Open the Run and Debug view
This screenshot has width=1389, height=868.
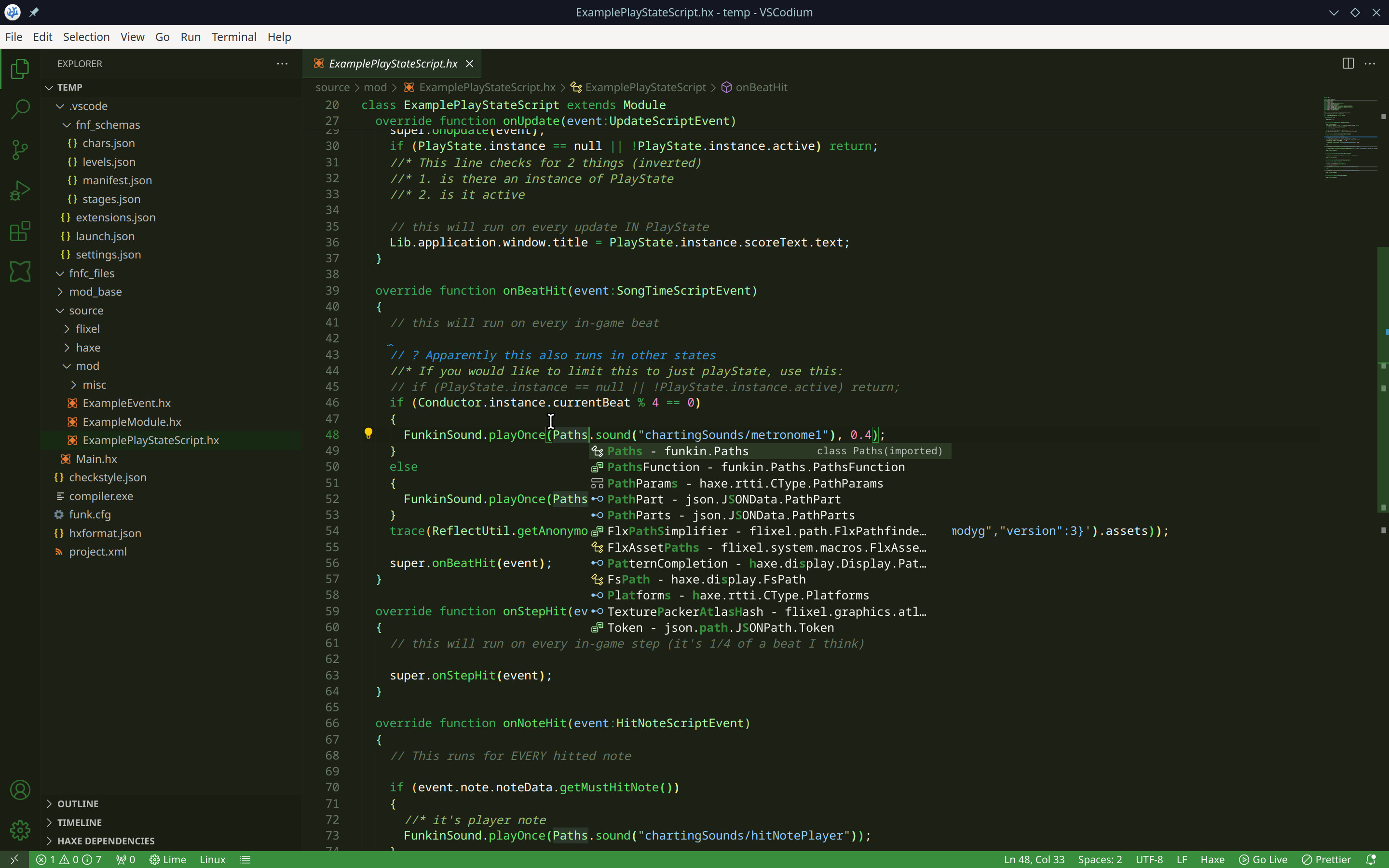click(x=19, y=190)
